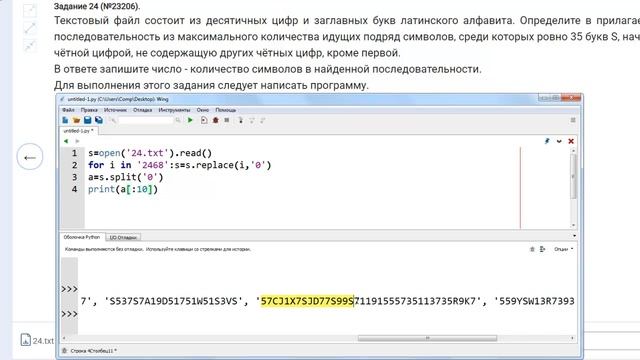Click the Step Out toolbar icon

(x=263, y=120)
